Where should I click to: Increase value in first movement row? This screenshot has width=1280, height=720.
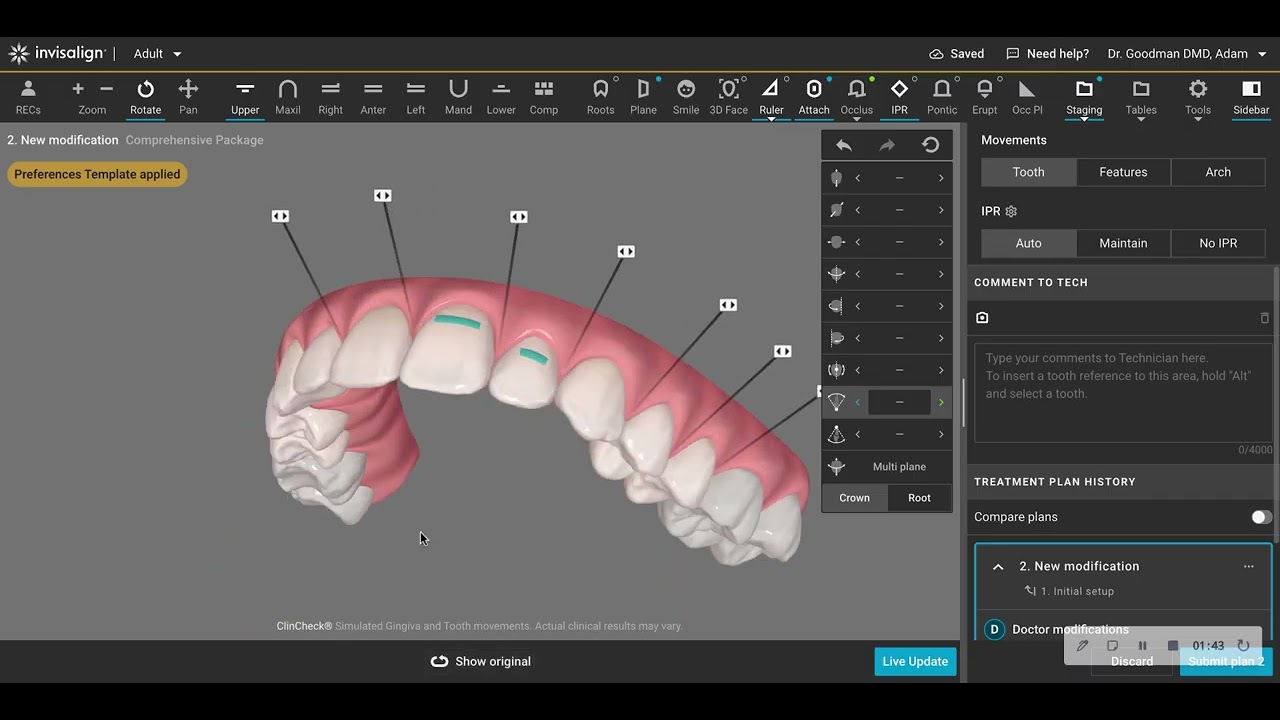click(x=941, y=178)
